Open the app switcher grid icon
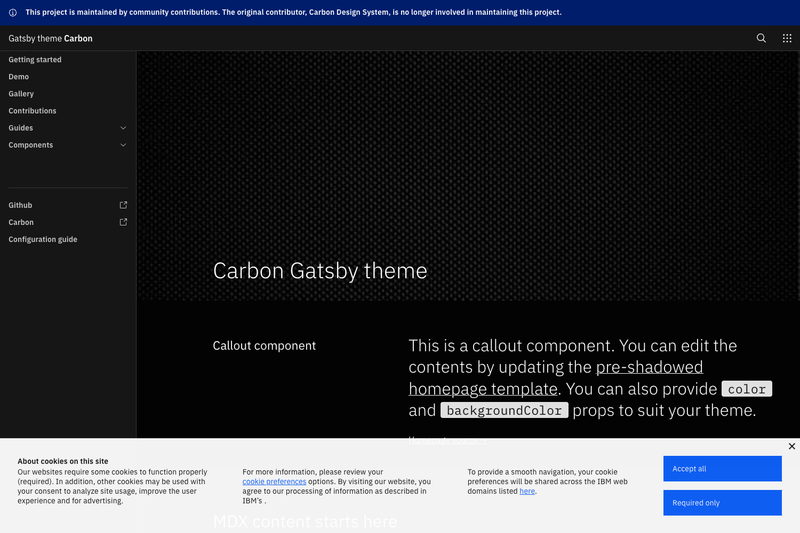This screenshot has width=800, height=533. [787, 38]
